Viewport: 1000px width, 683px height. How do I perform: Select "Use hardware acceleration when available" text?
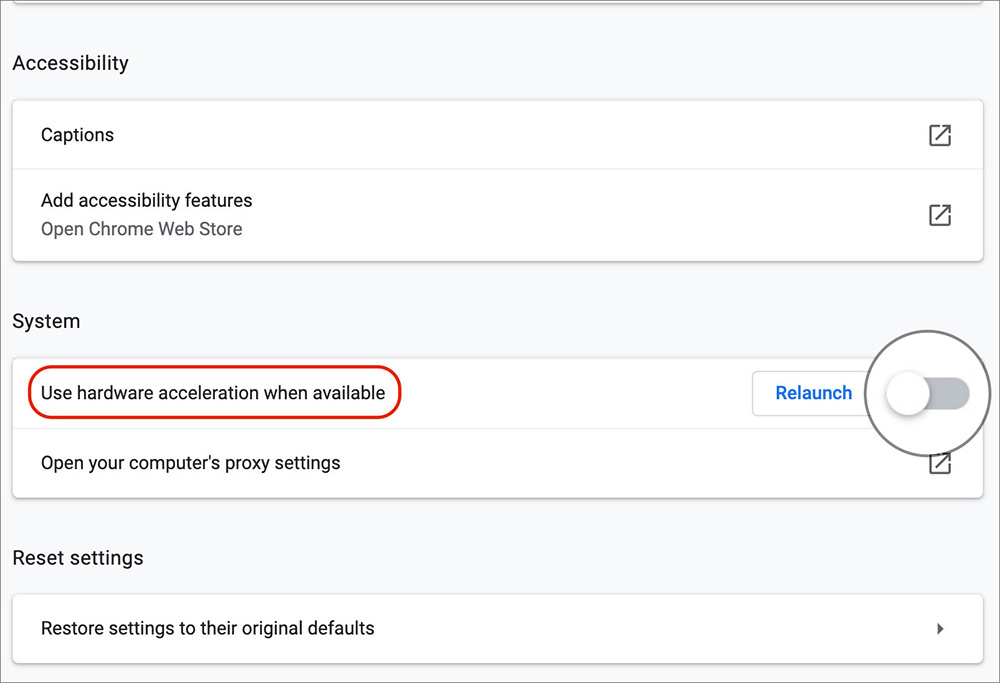point(213,393)
